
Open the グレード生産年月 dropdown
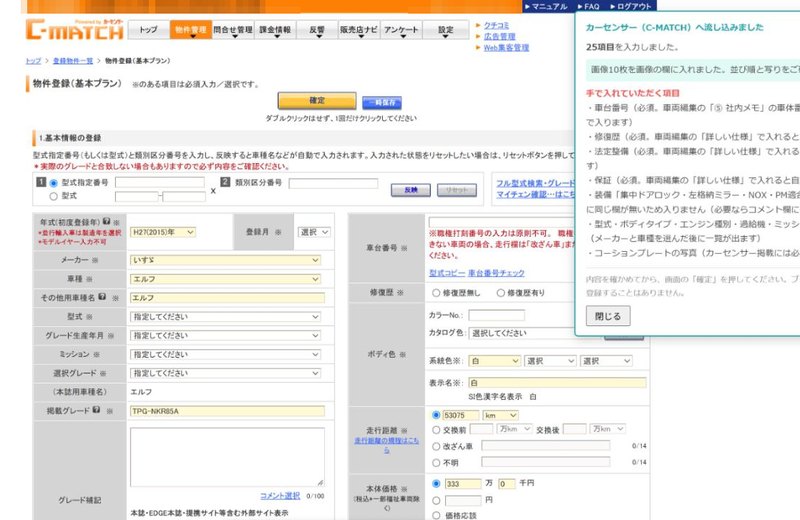pos(226,335)
